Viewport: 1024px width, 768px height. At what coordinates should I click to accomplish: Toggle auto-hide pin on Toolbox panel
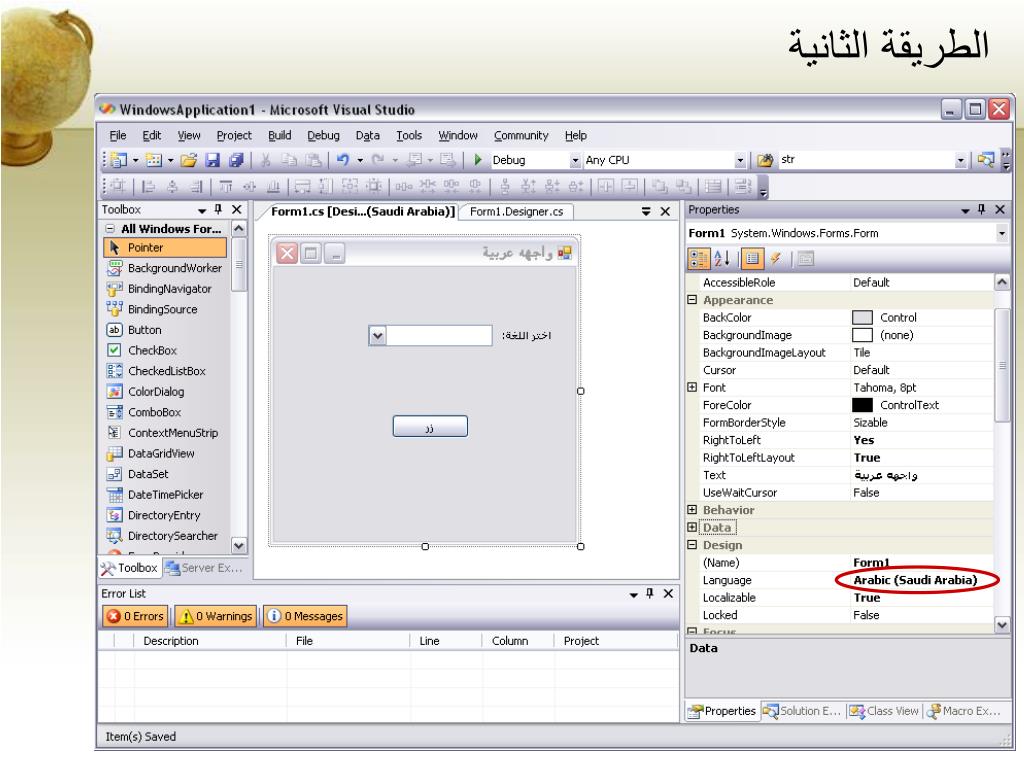click(219, 209)
